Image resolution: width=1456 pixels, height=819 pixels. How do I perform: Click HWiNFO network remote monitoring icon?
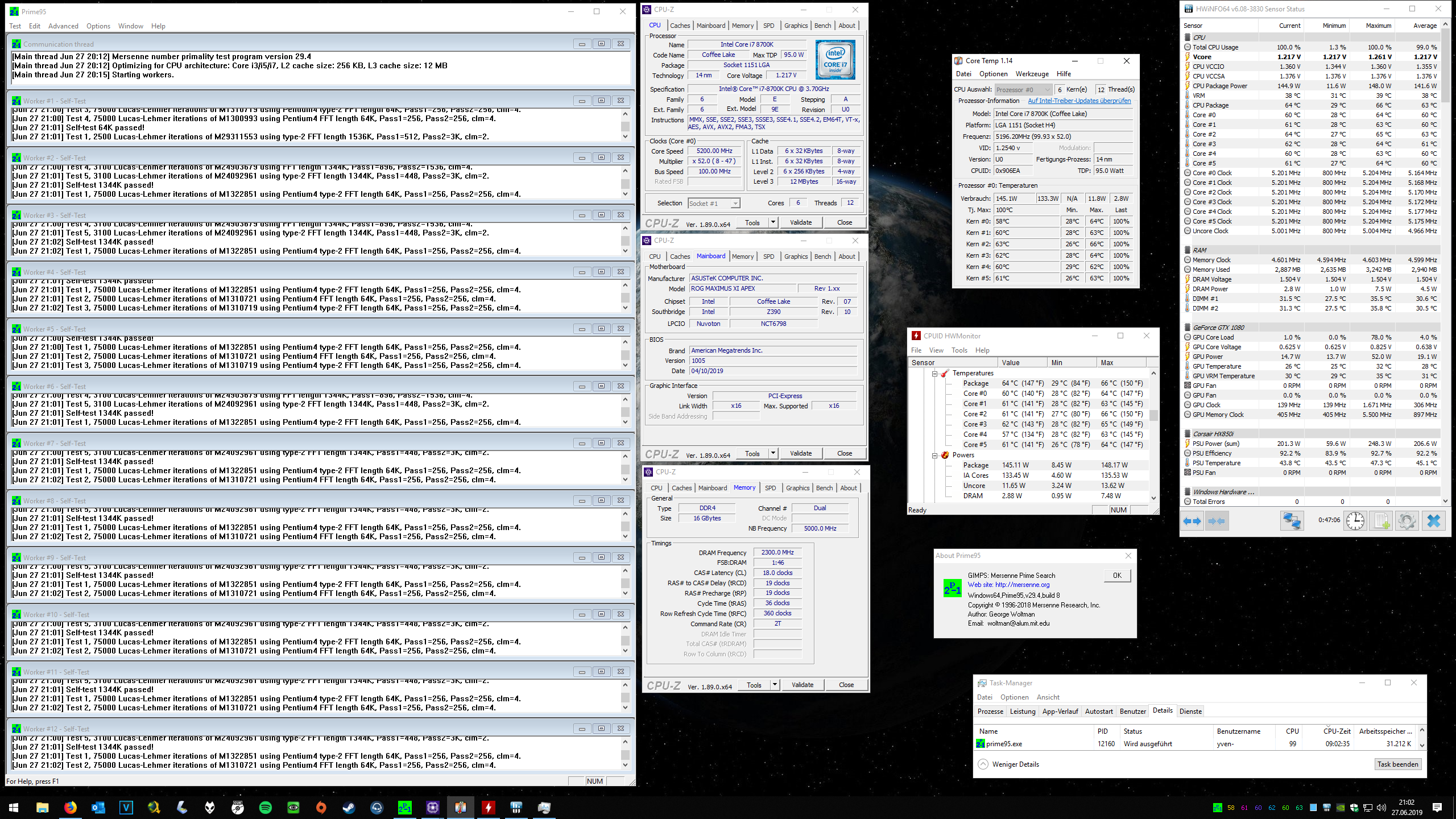(x=1292, y=521)
